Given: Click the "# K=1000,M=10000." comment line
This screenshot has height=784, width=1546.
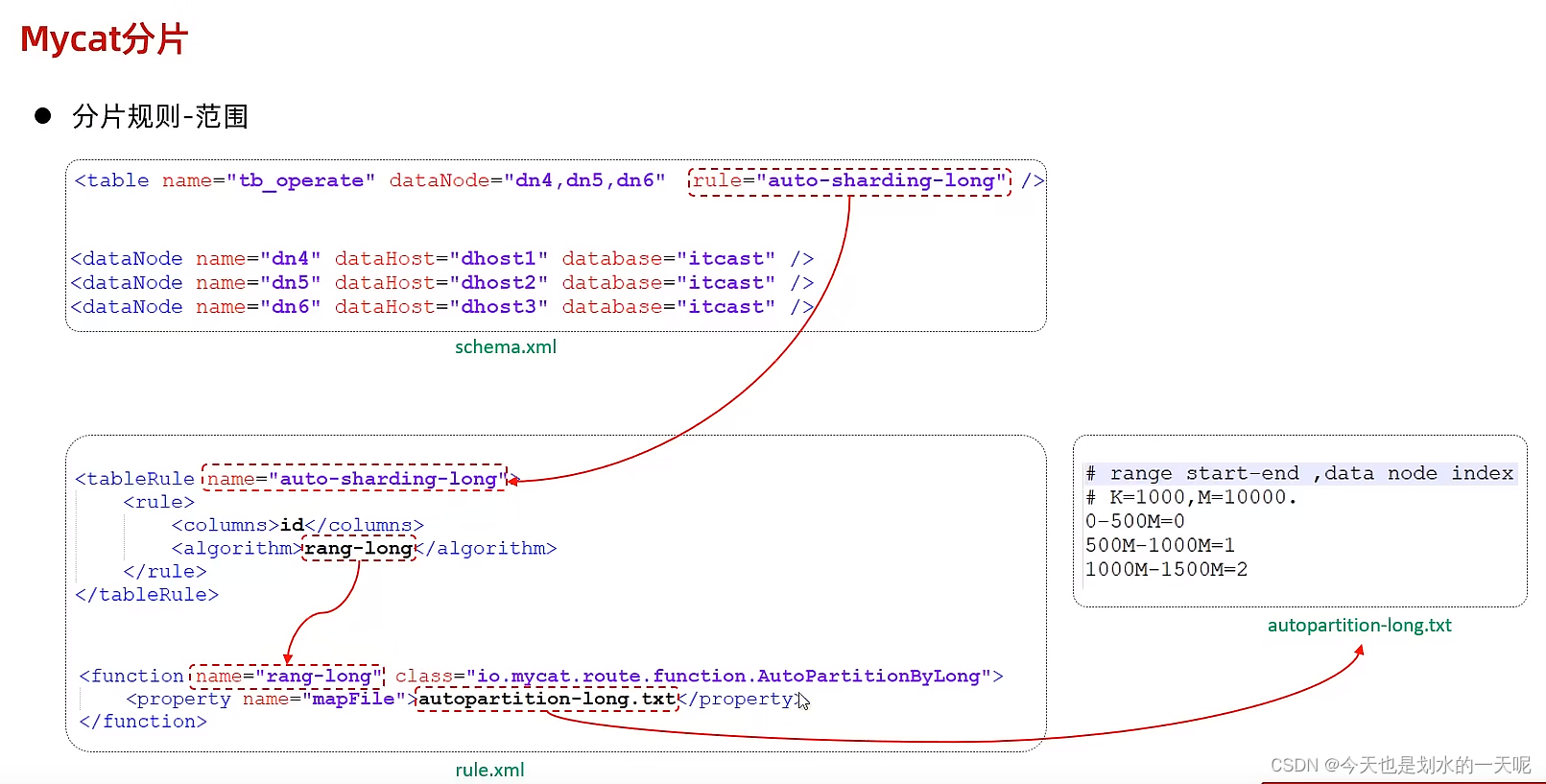Looking at the screenshot, I should [x=1191, y=497].
